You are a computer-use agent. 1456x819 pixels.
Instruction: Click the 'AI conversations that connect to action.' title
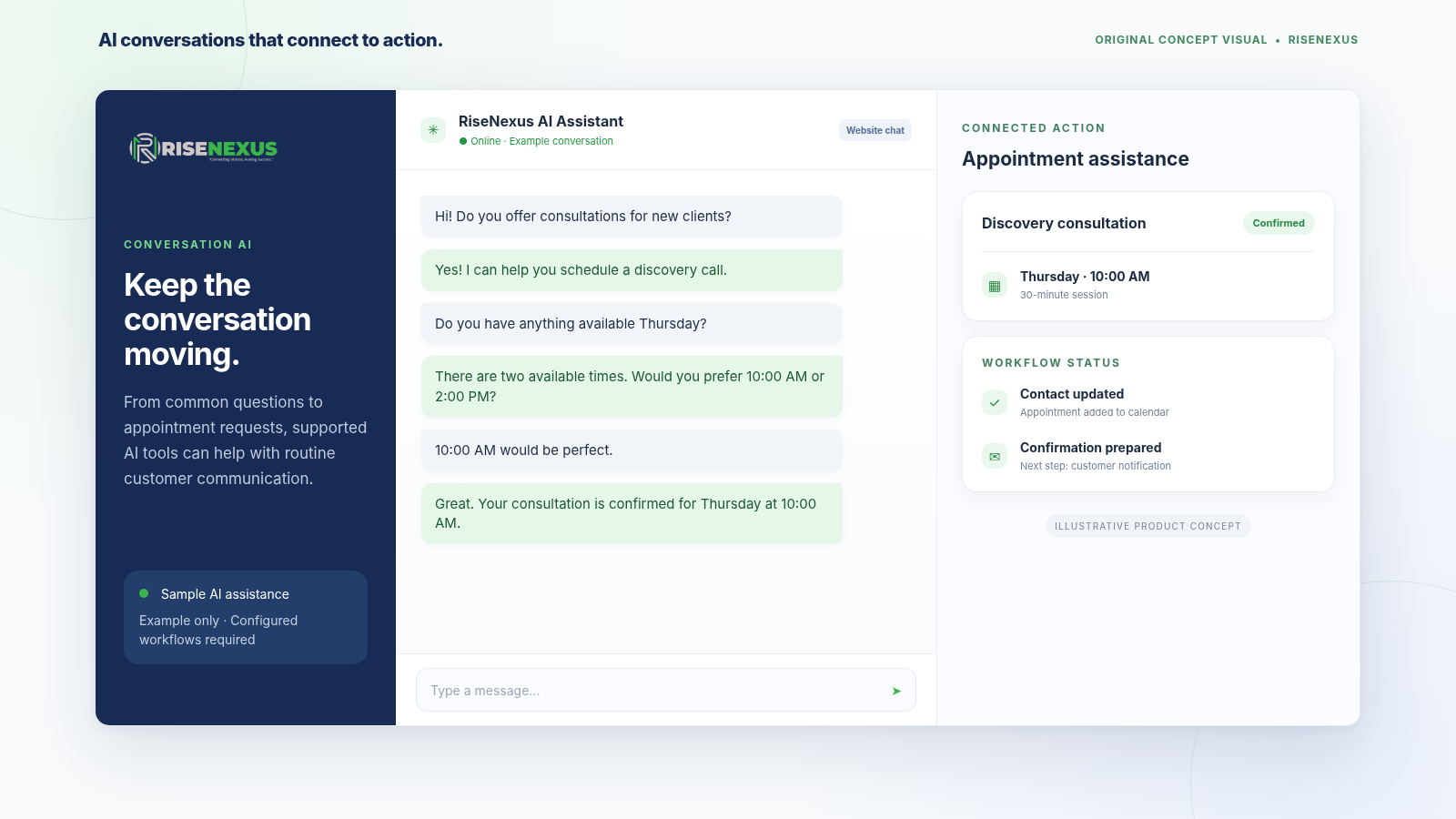(x=270, y=40)
